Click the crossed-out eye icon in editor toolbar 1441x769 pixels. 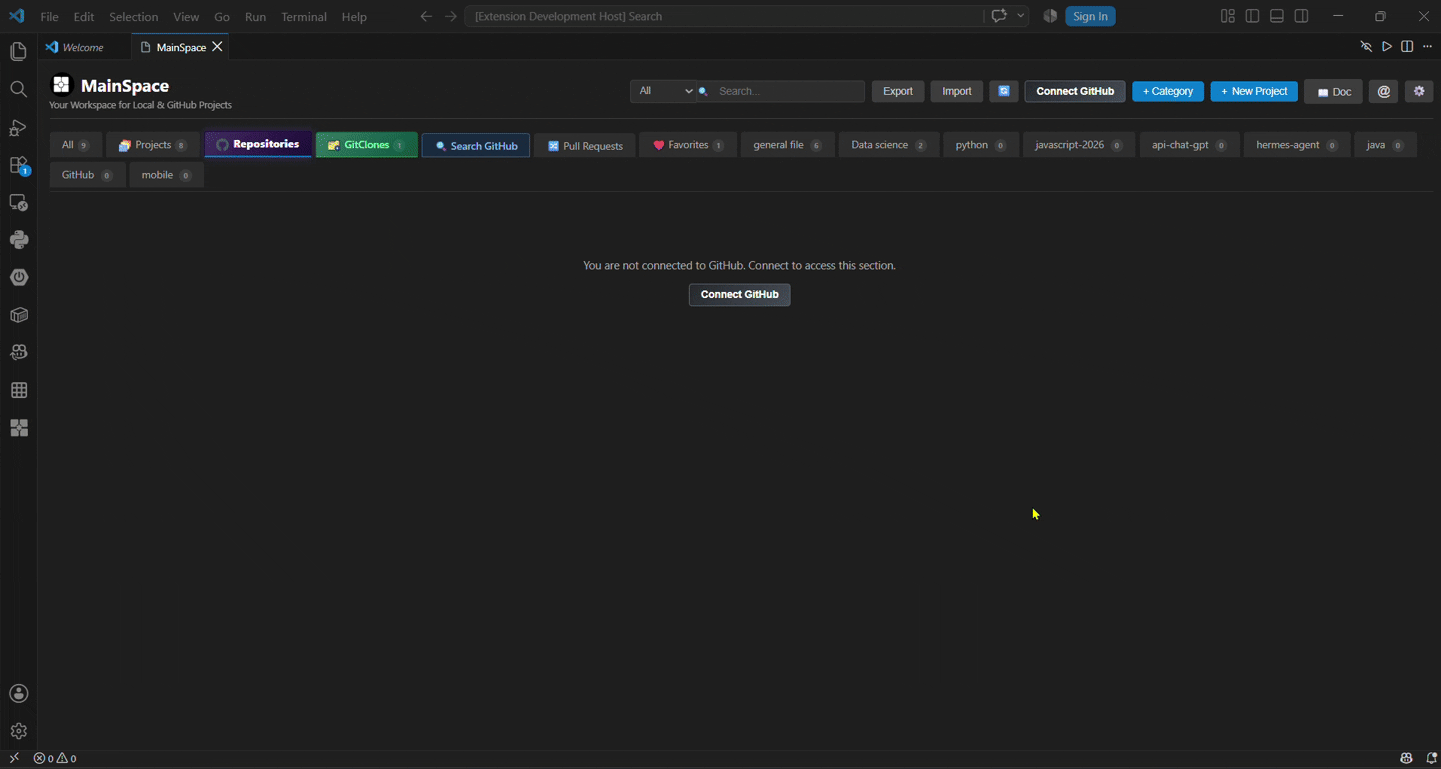click(1366, 47)
